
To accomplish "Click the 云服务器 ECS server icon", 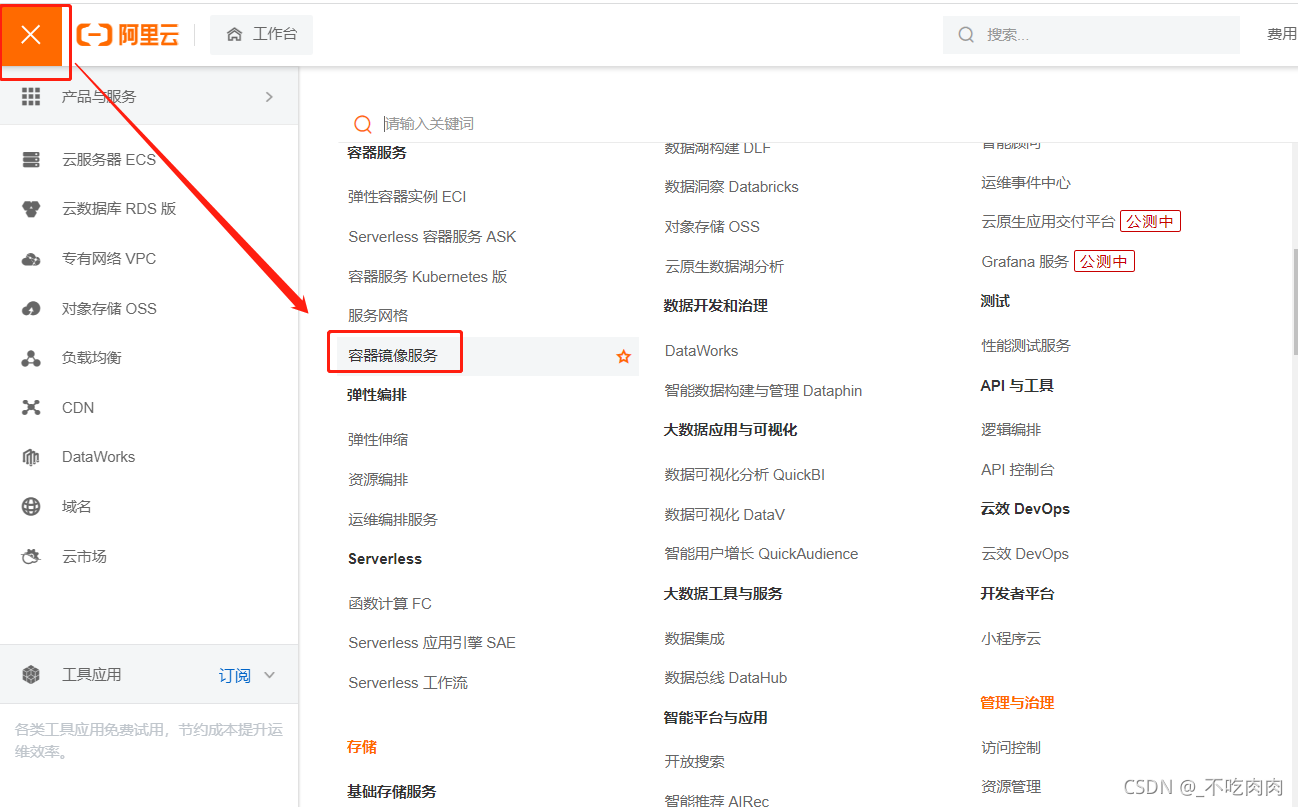I will click(x=31, y=160).
